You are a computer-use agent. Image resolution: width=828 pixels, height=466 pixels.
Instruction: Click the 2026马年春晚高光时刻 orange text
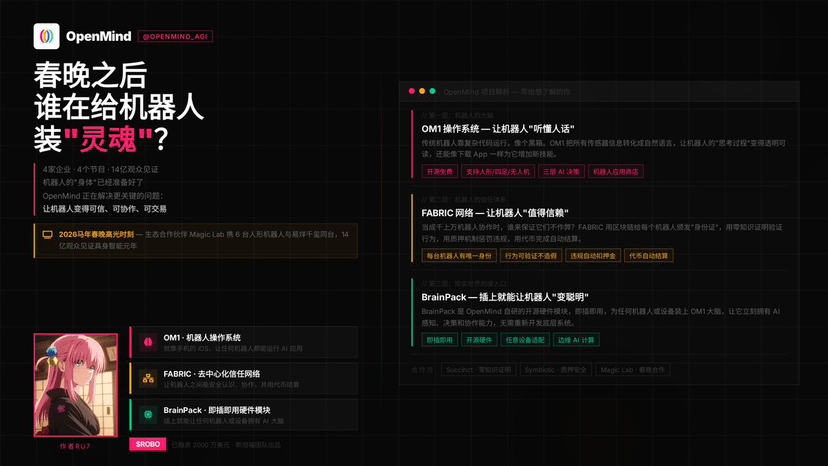[x=96, y=234]
